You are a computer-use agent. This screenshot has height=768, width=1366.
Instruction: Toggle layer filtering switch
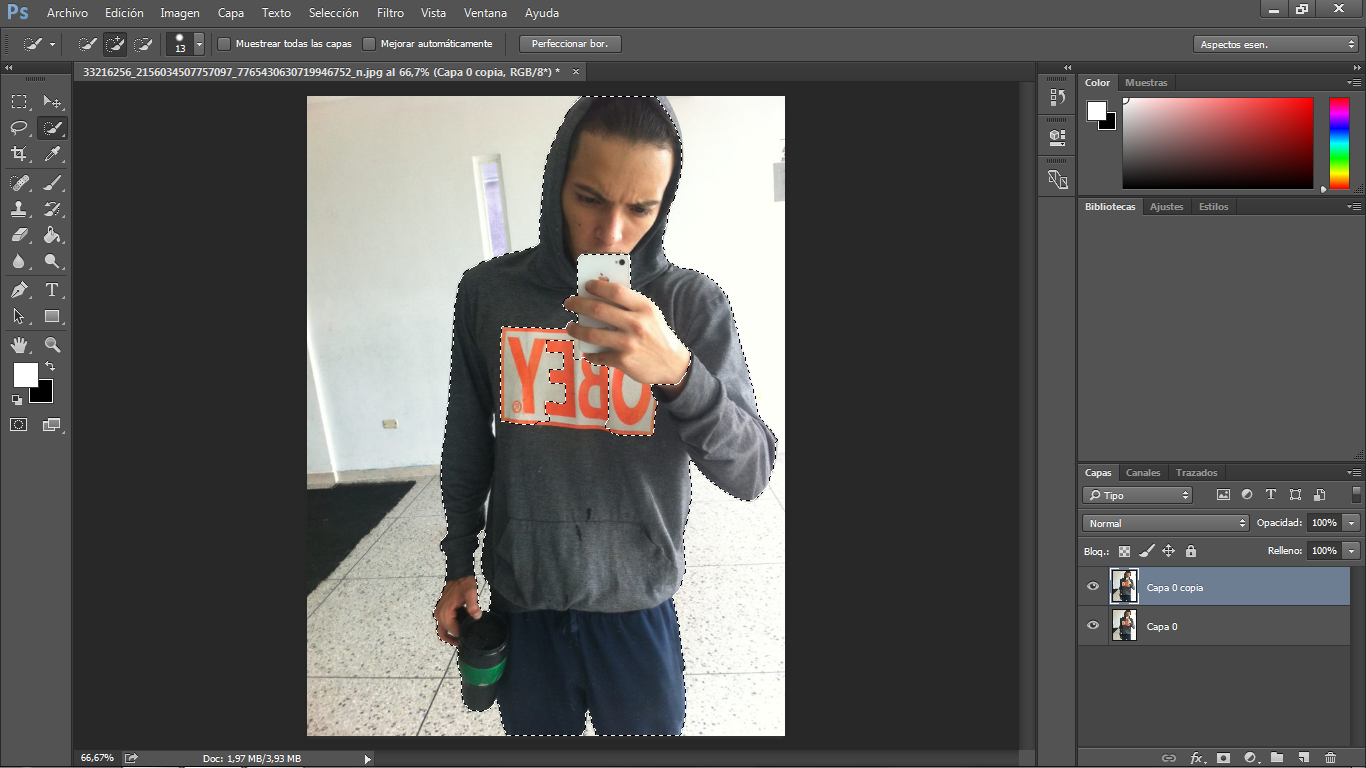[x=1357, y=494]
